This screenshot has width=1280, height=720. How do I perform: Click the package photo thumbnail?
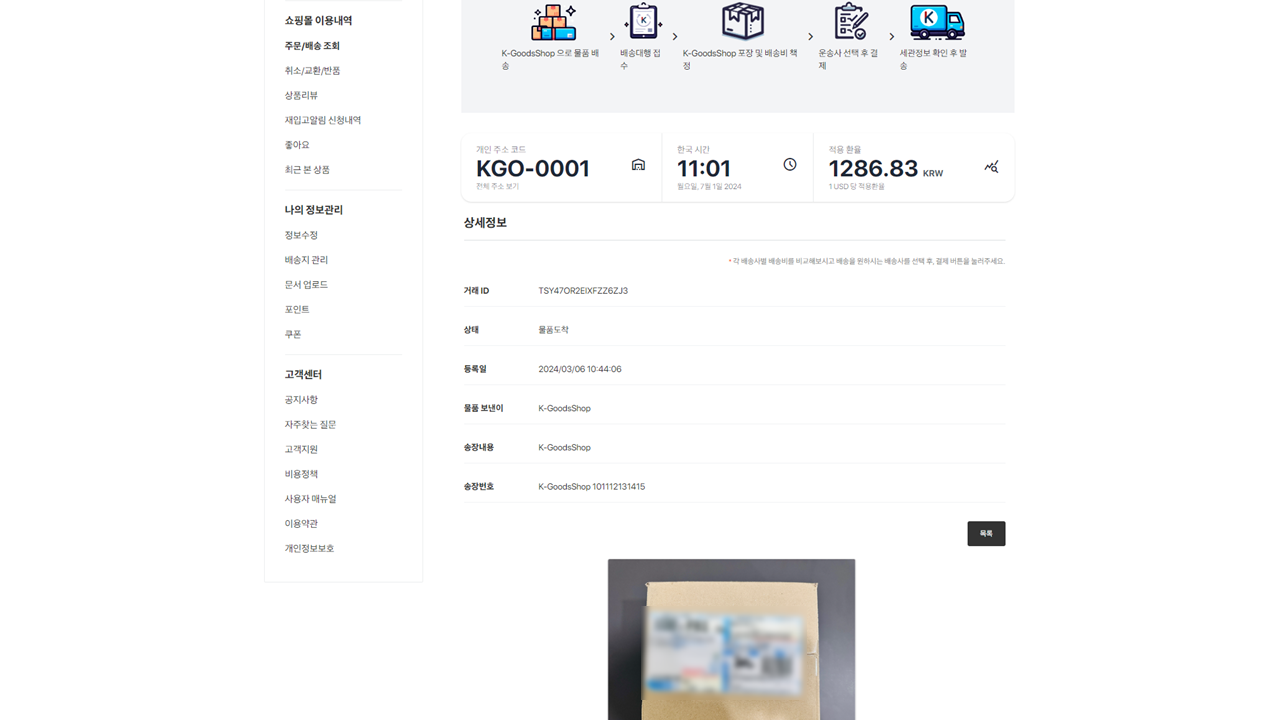click(x=731, y=640)
